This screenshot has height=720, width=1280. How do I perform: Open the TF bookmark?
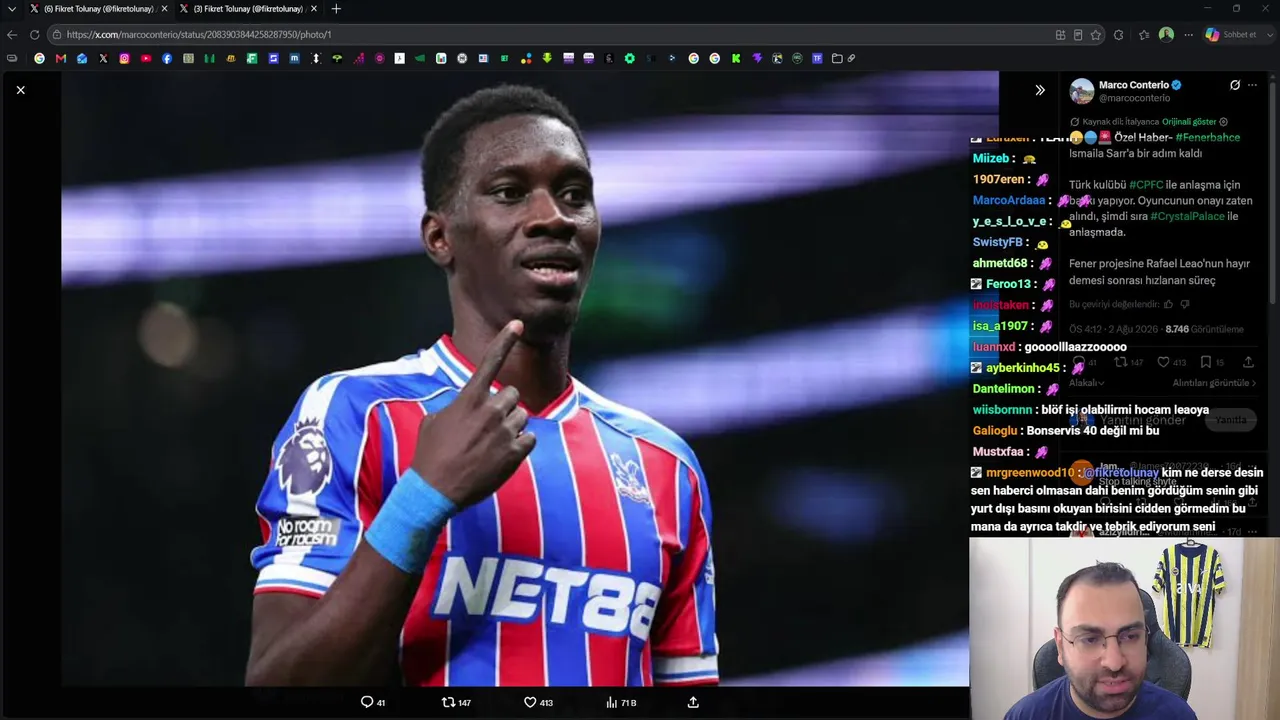click(x=817, y=58)
